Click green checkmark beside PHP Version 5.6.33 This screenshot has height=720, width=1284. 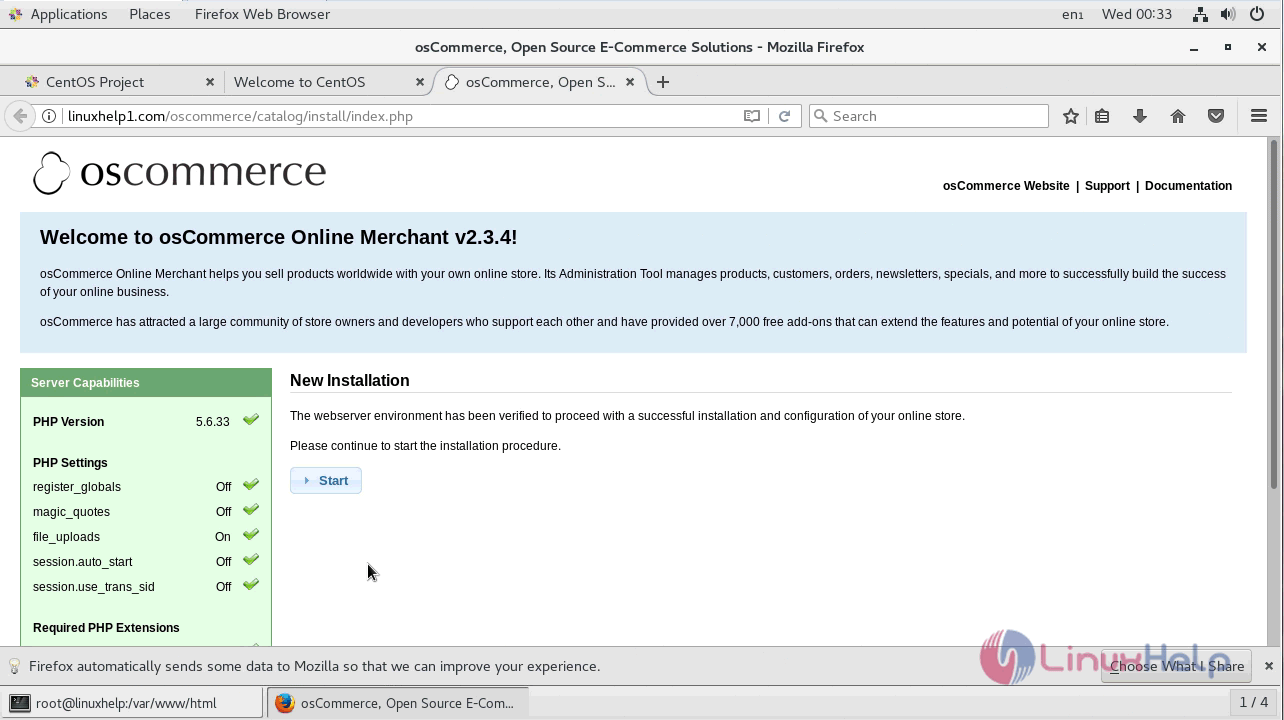251,420
